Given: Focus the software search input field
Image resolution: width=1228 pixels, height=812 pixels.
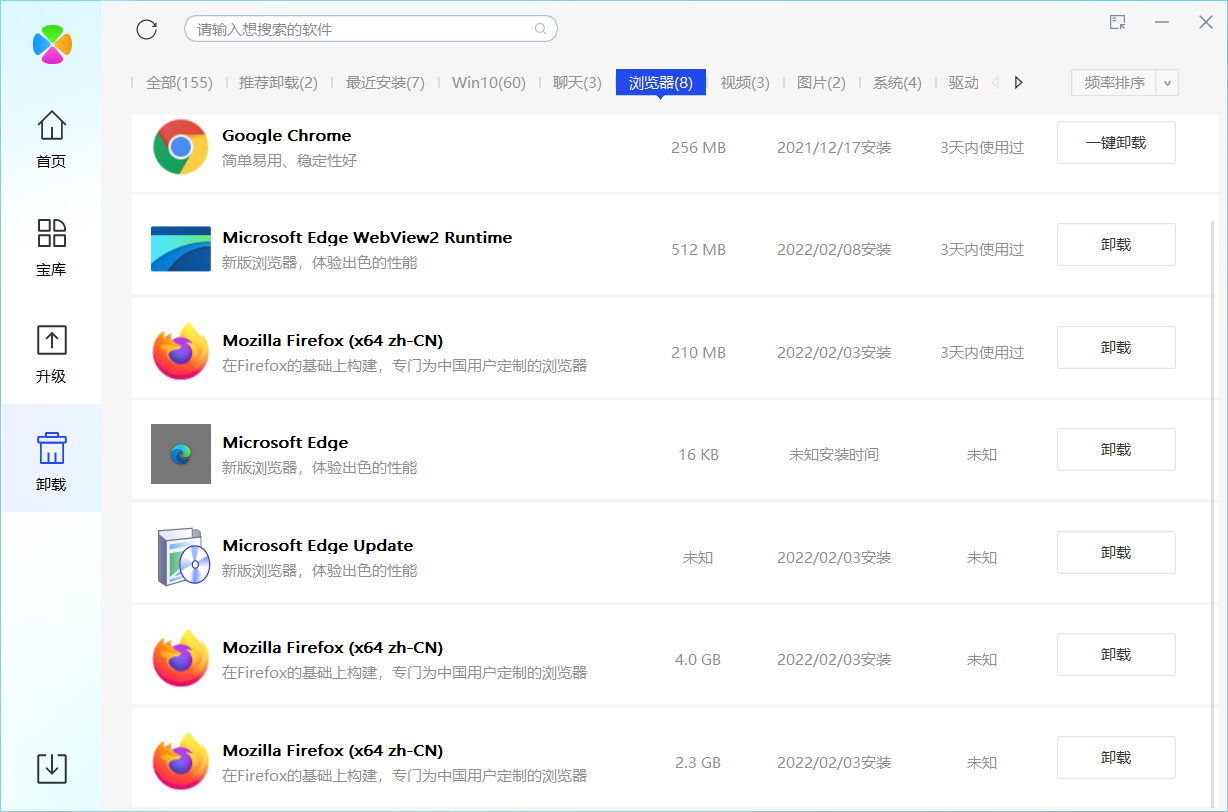Looking at the screenshot, I should 370,29.
